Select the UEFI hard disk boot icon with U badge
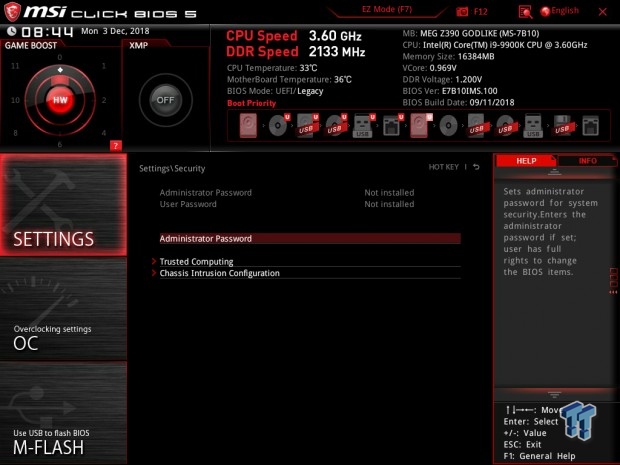Screen dimensions: 620x465 421,126
